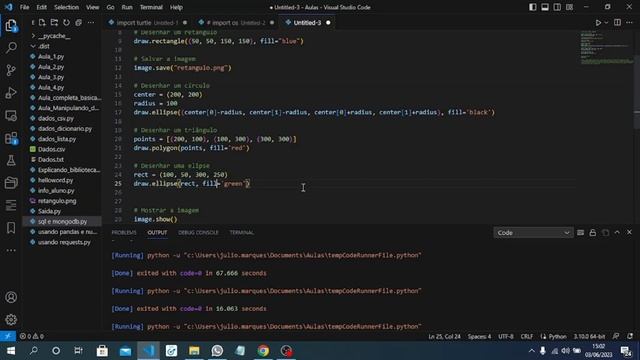640x360 pixels.
Task: Open the Testing flask view
Action: [x=11, y=160]
